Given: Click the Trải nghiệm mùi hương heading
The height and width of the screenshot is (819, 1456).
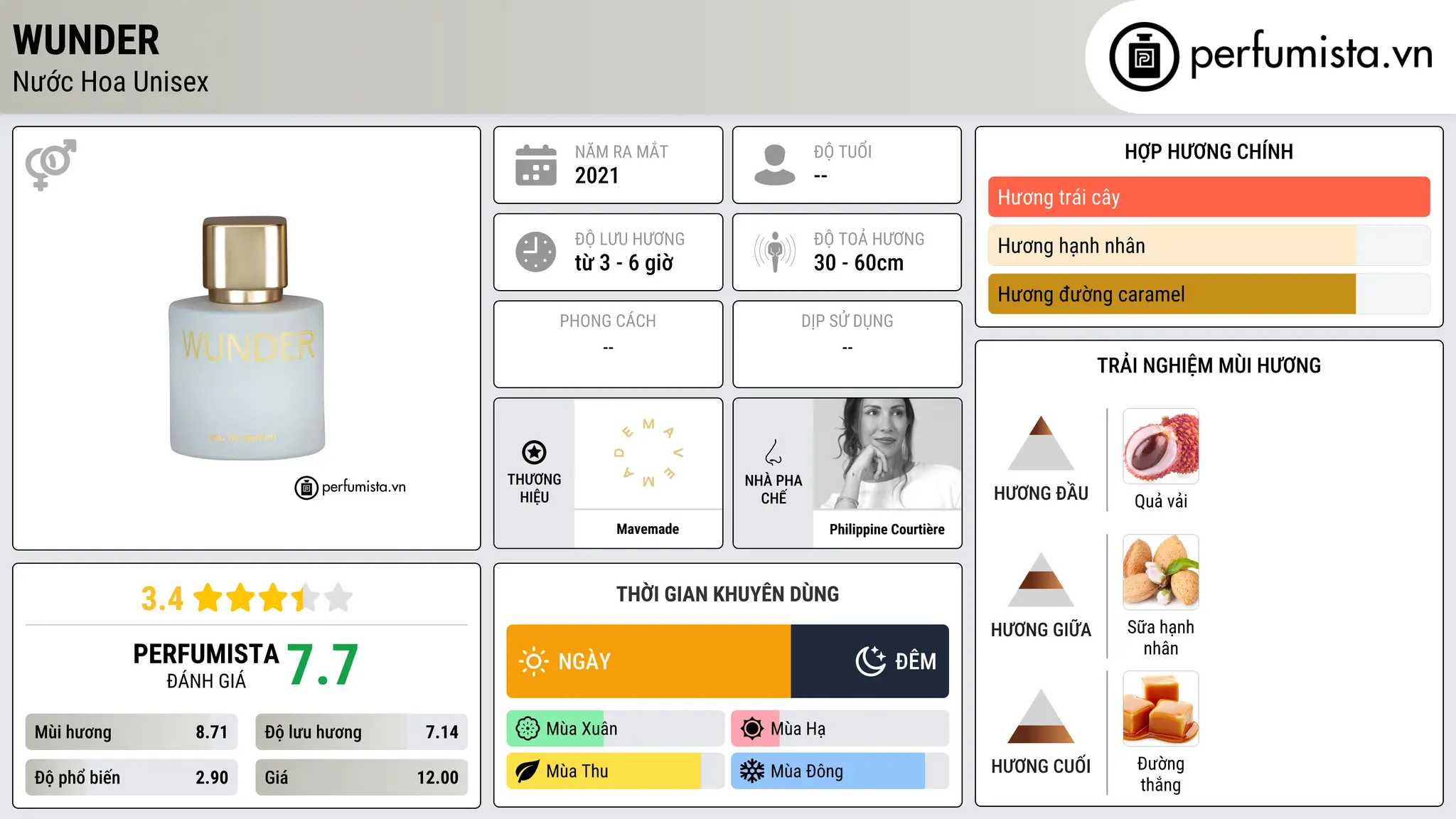Looking at the screenshot, I should point(1209,365).
